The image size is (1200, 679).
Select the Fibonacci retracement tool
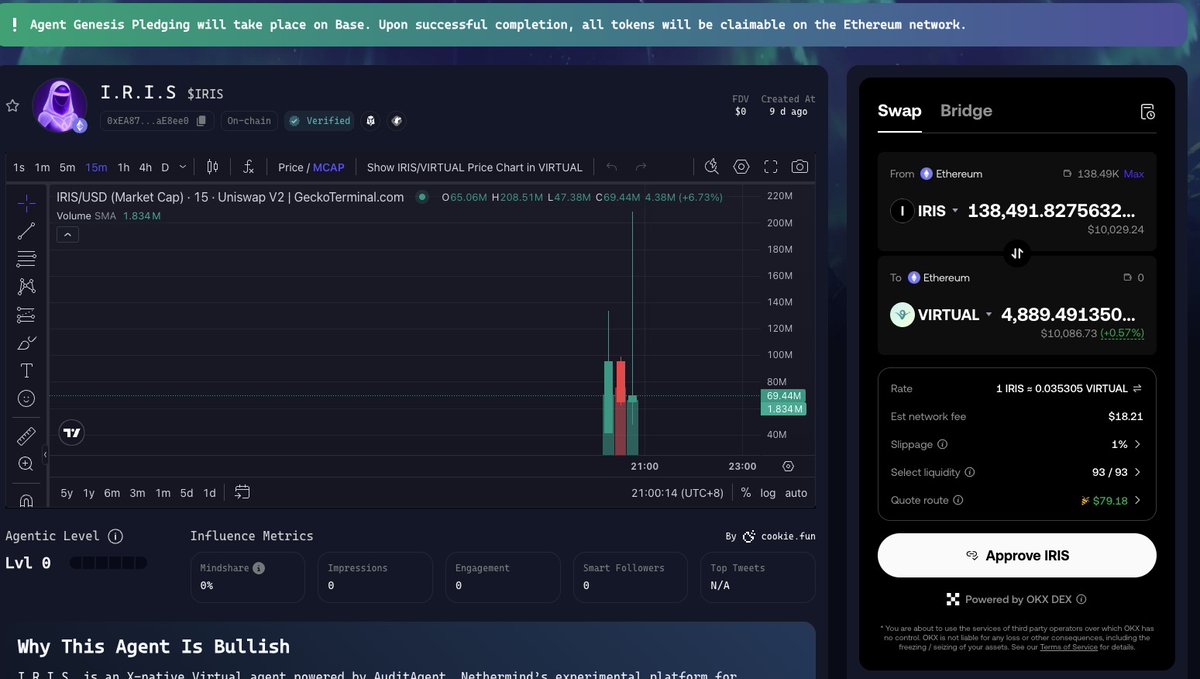27,259
